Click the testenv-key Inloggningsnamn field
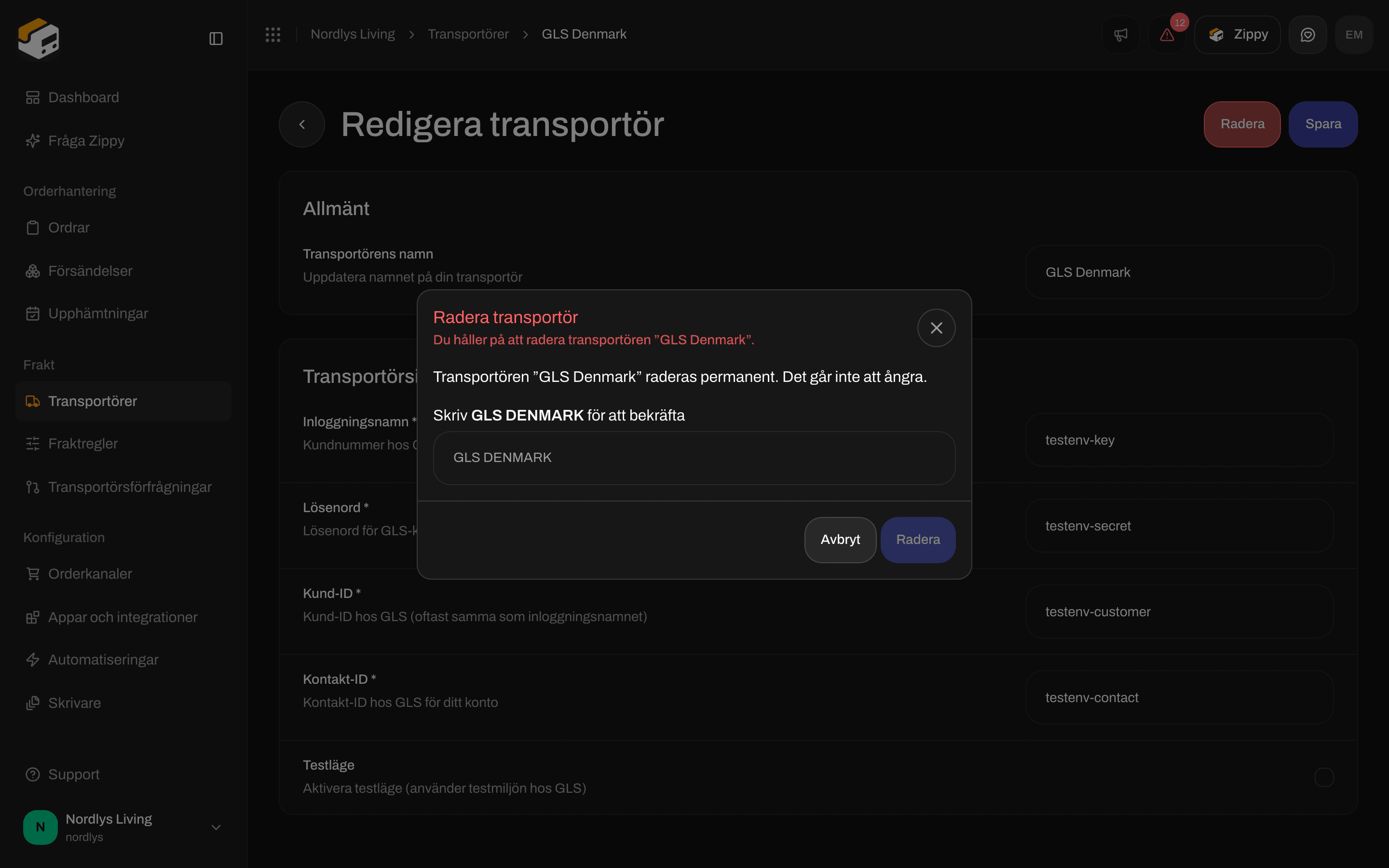 pos(1179,440)
